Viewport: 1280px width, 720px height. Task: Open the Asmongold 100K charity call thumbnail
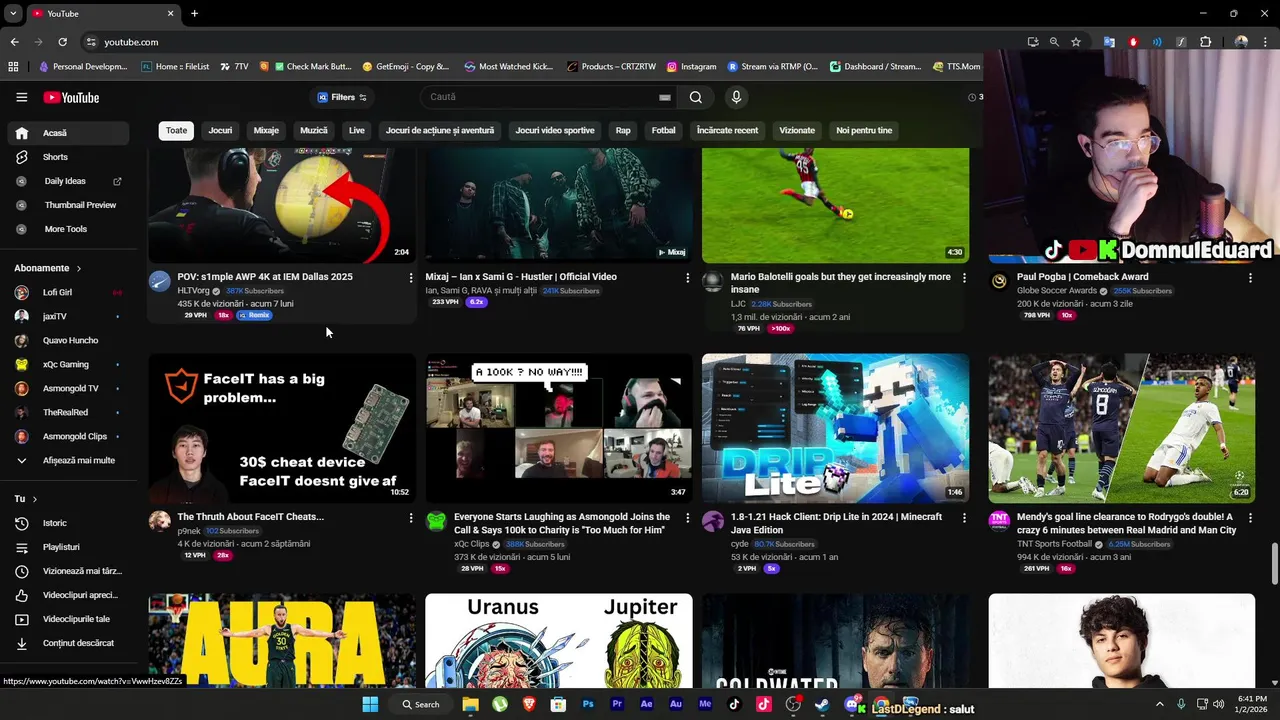[x=559, y=427]
